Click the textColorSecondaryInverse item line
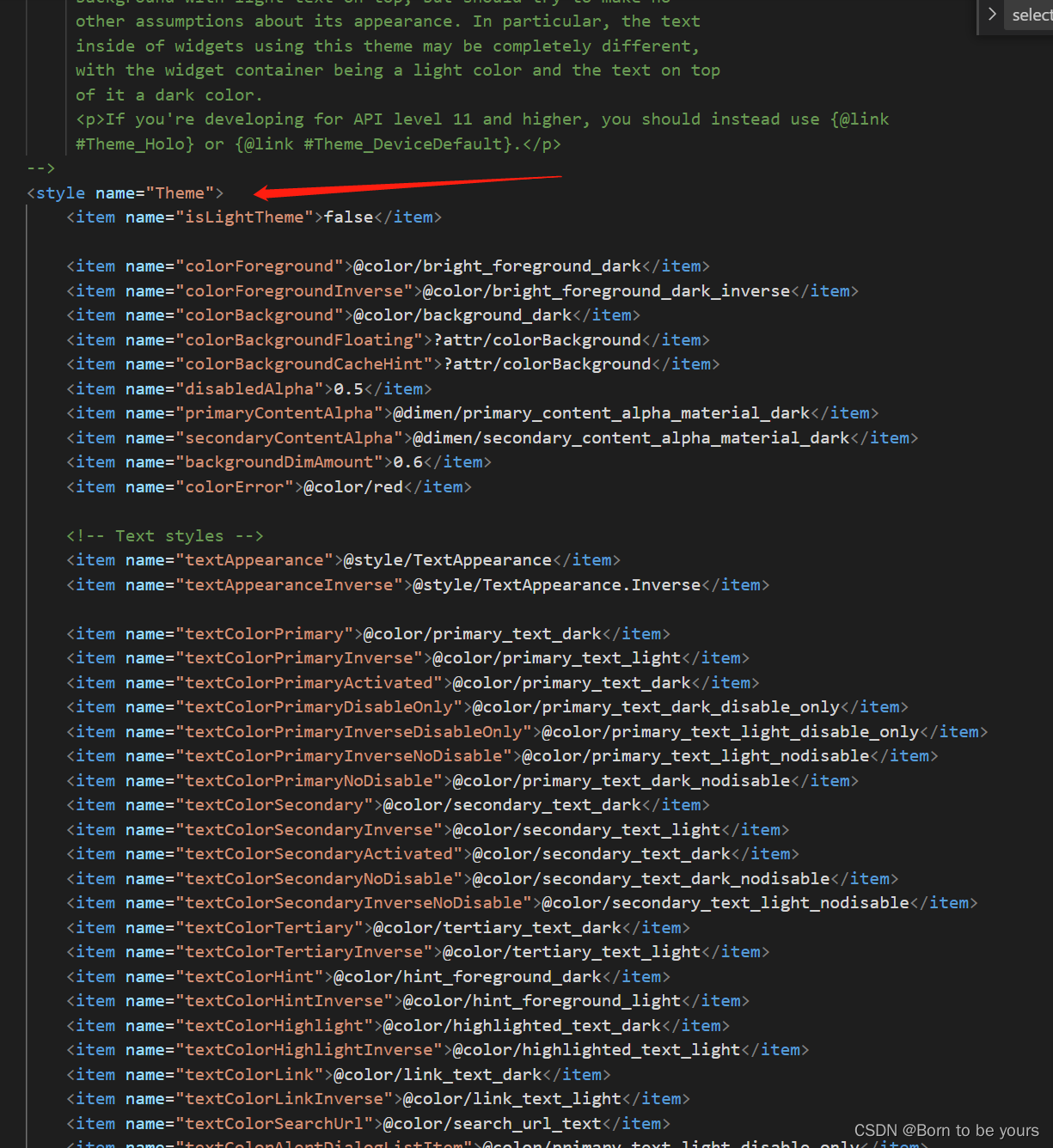 428,830
